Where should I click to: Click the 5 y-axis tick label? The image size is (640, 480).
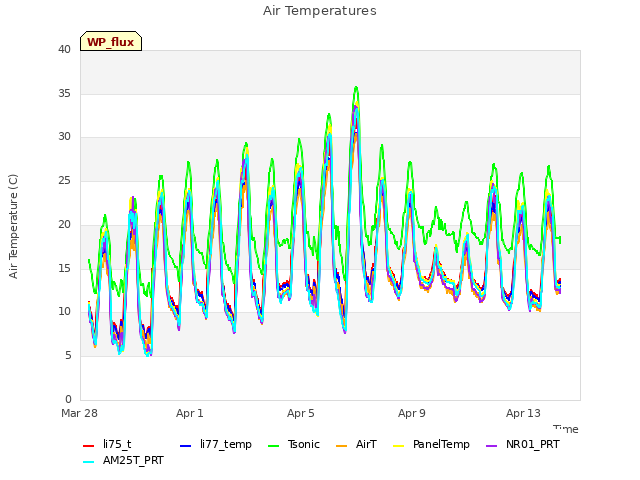click(68, 356)
